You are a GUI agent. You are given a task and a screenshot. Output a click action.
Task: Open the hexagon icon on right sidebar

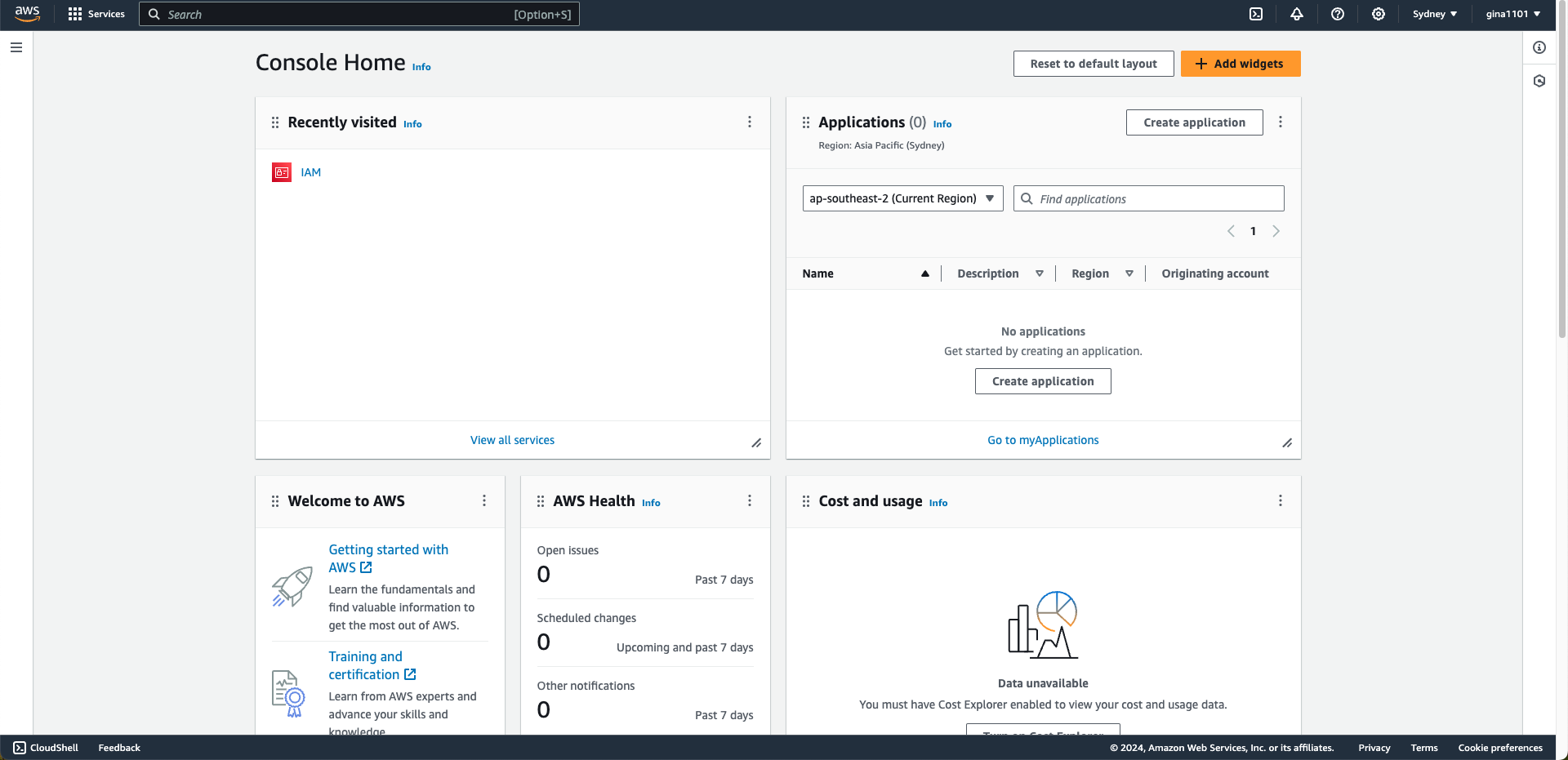click(1539, 81)
